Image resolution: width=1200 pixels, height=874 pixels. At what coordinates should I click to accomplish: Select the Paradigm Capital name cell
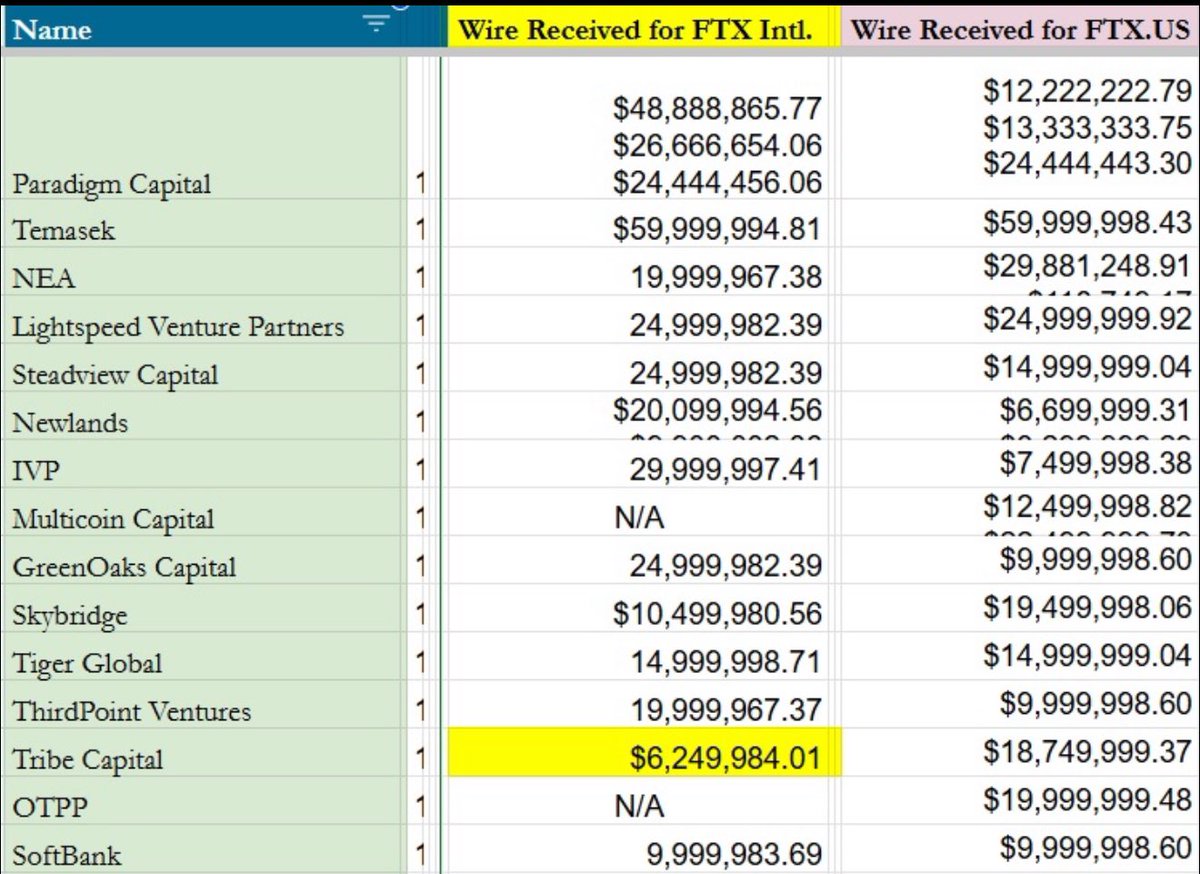point(112,184)
